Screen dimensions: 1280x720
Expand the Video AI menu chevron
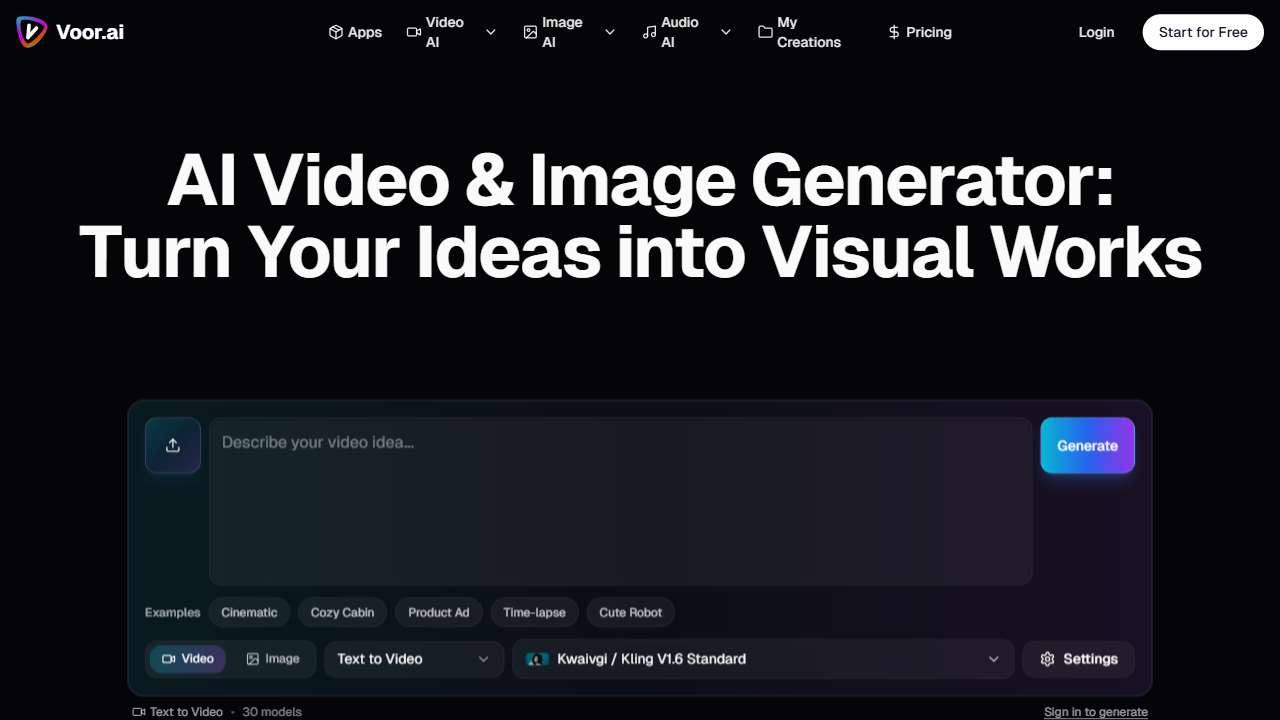tap(491, 32)
